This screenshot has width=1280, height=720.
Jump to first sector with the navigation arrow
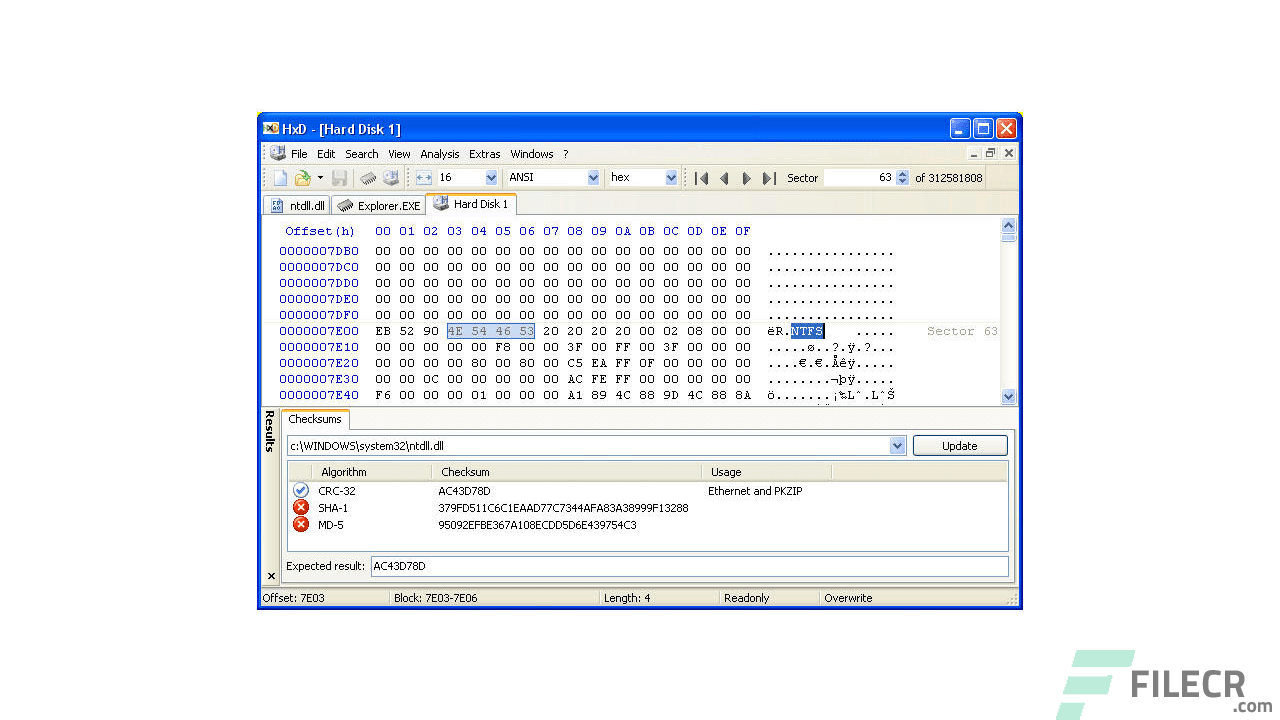(703, 177)
